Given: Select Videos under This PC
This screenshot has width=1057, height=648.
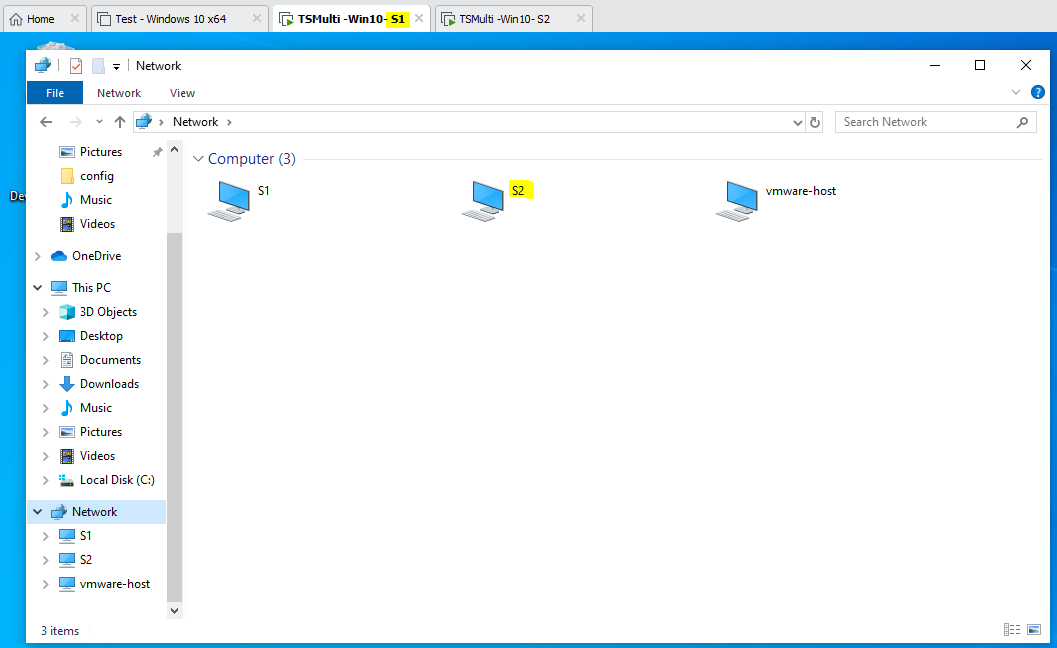Looking at the screenshot, I should click(x=97, y=456).
